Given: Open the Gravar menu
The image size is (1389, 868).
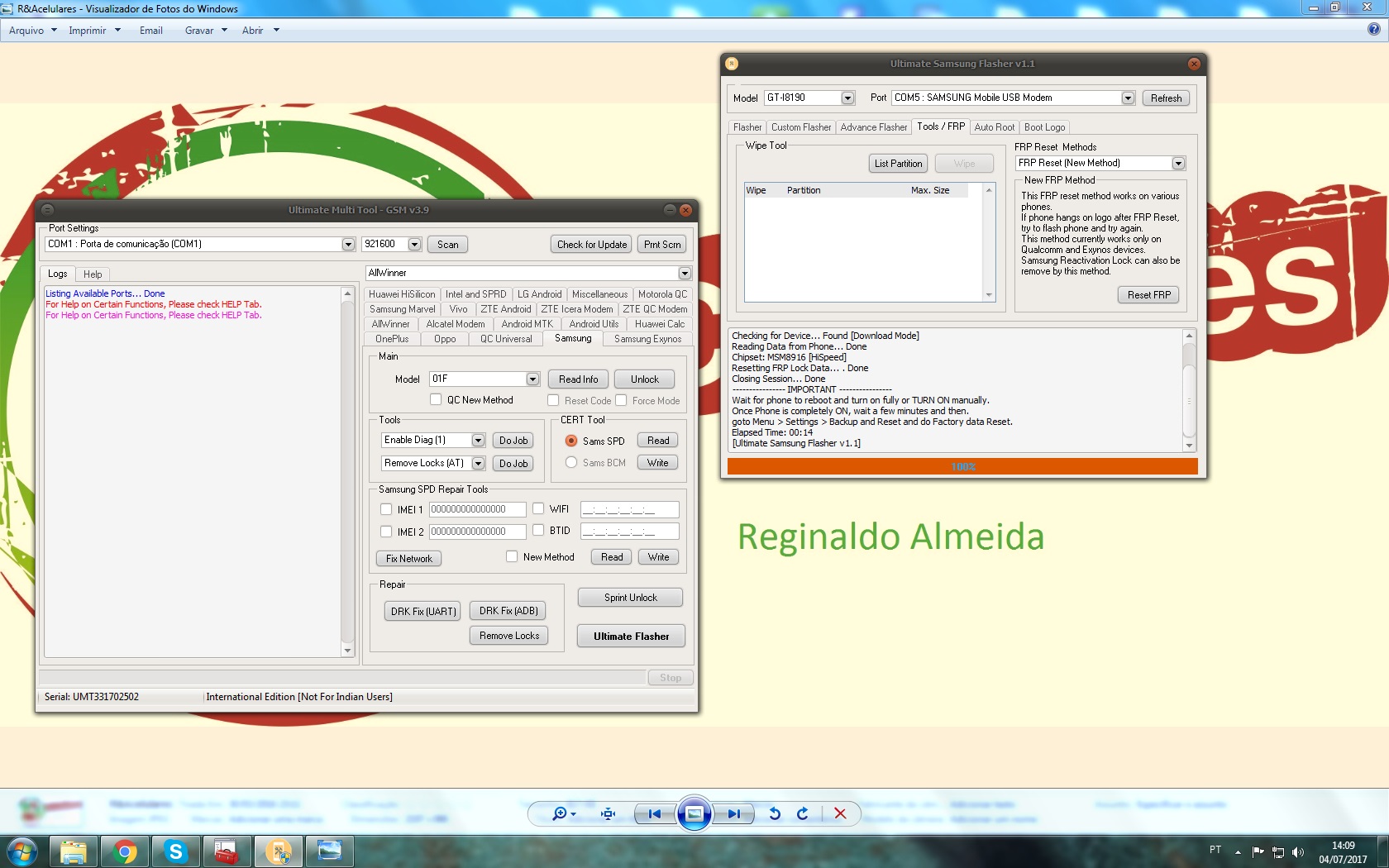Looking at the screenshot, I should tap(206, 31).
